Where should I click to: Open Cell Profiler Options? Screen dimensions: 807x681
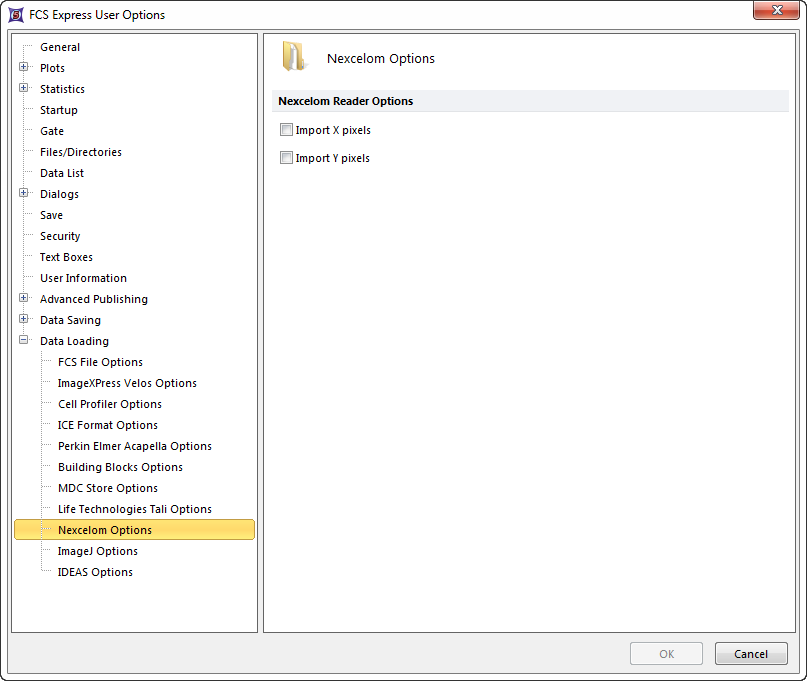point(110,405)
